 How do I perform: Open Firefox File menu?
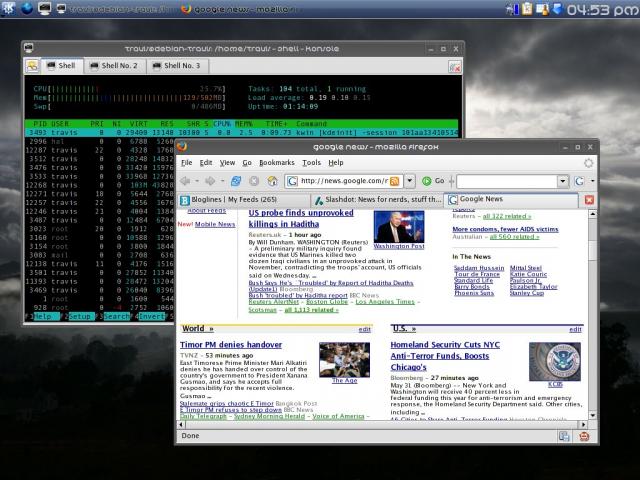[187, 162]
